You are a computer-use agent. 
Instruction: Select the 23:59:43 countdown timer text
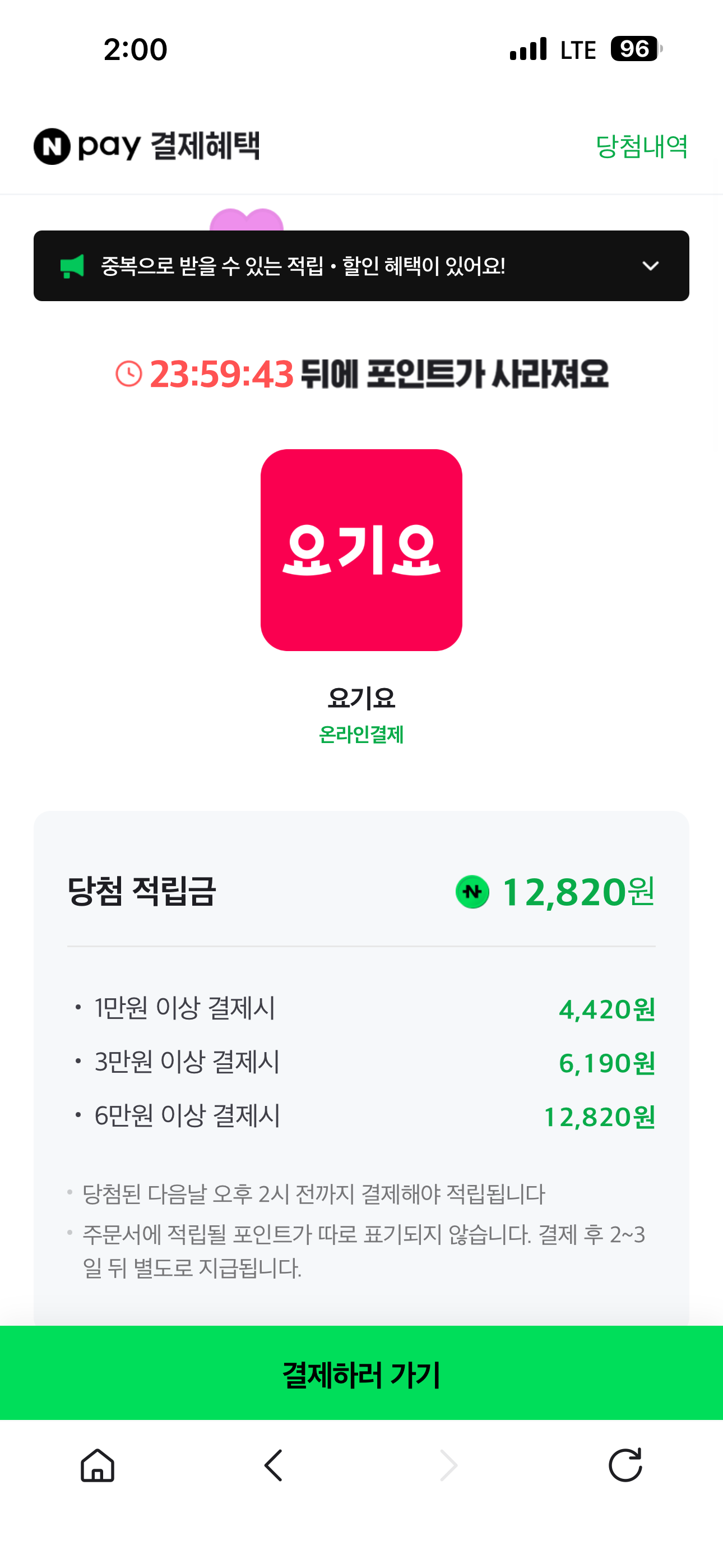click(x=221, y=373)
